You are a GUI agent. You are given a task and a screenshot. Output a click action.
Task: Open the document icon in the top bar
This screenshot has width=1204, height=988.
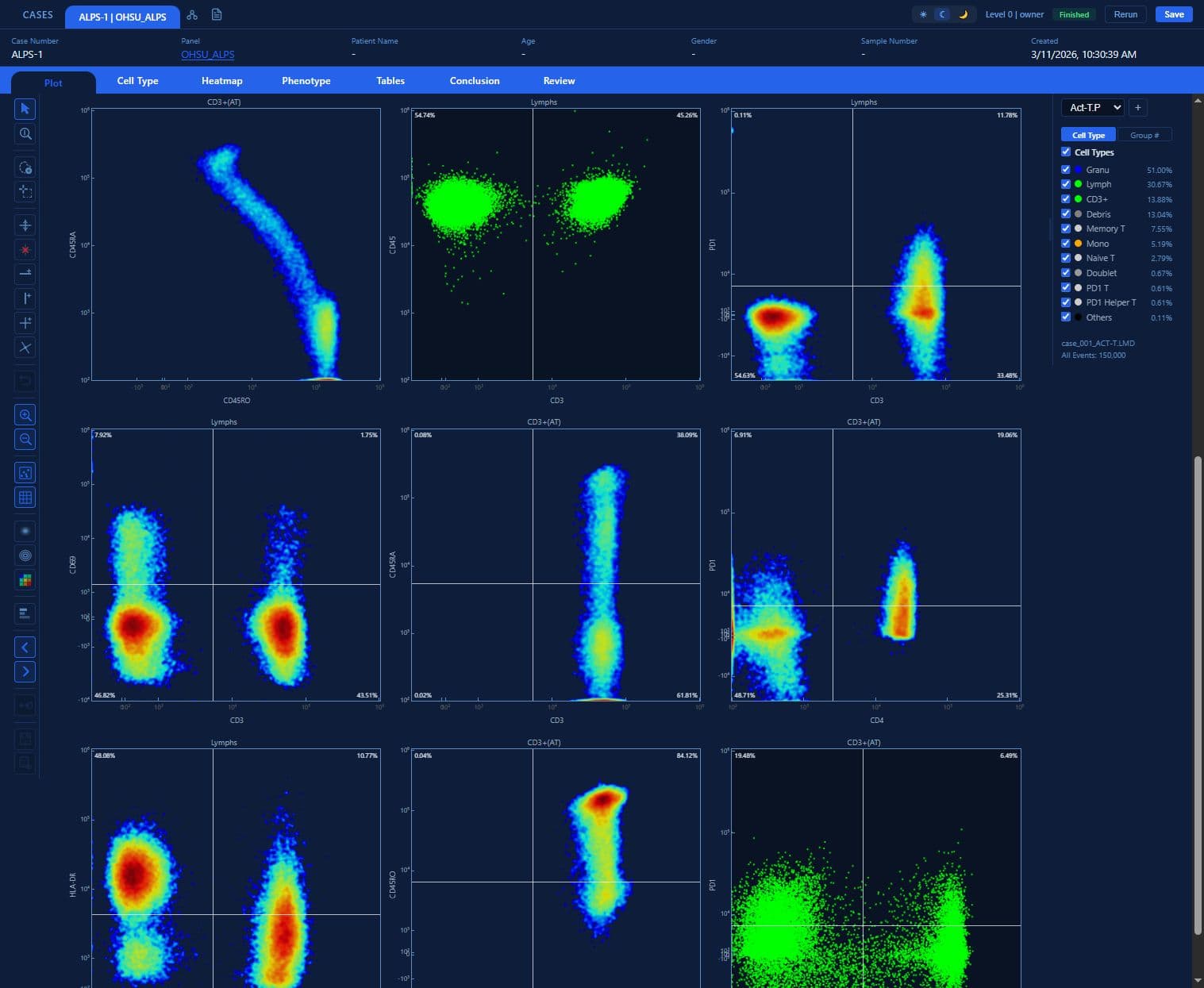click(216, 14)
